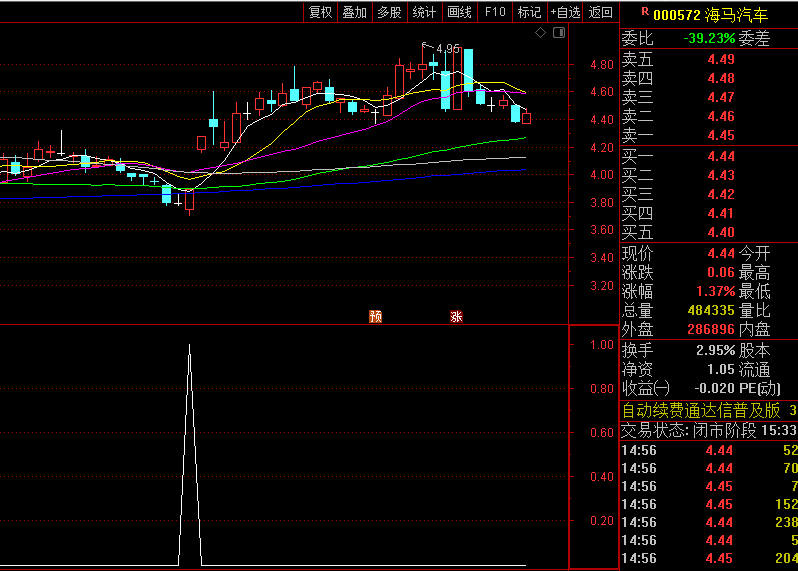Select the 买一 bid price 4.44
The width and height of the screenshot is (798, 571).
point(720,156)
